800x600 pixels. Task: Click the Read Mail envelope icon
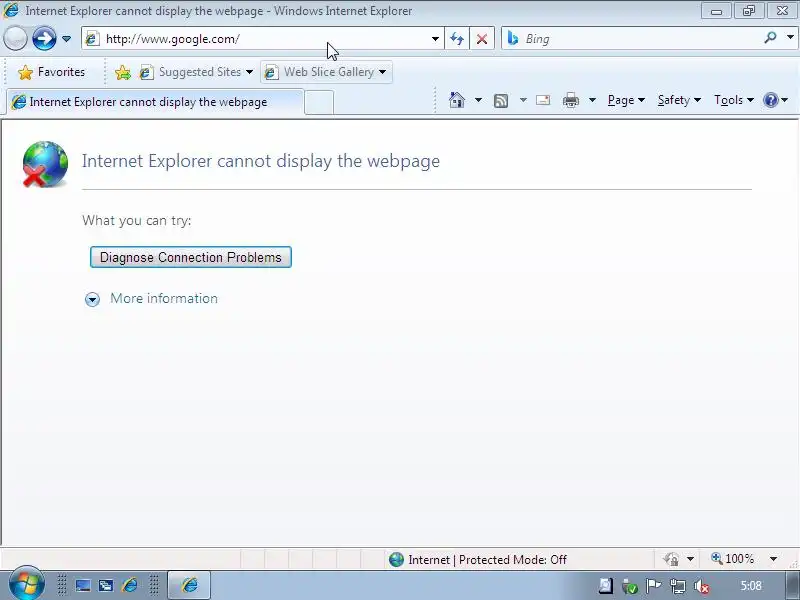click(x=543, y=100)
